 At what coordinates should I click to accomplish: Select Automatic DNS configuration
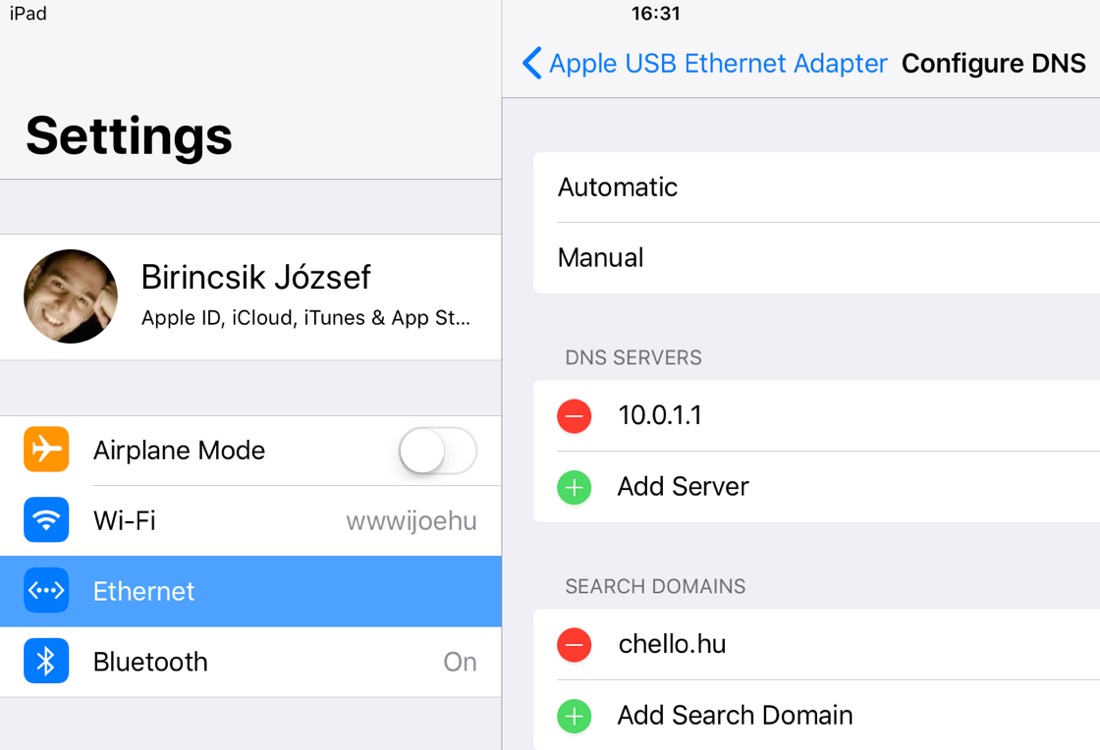coord(817,187)
